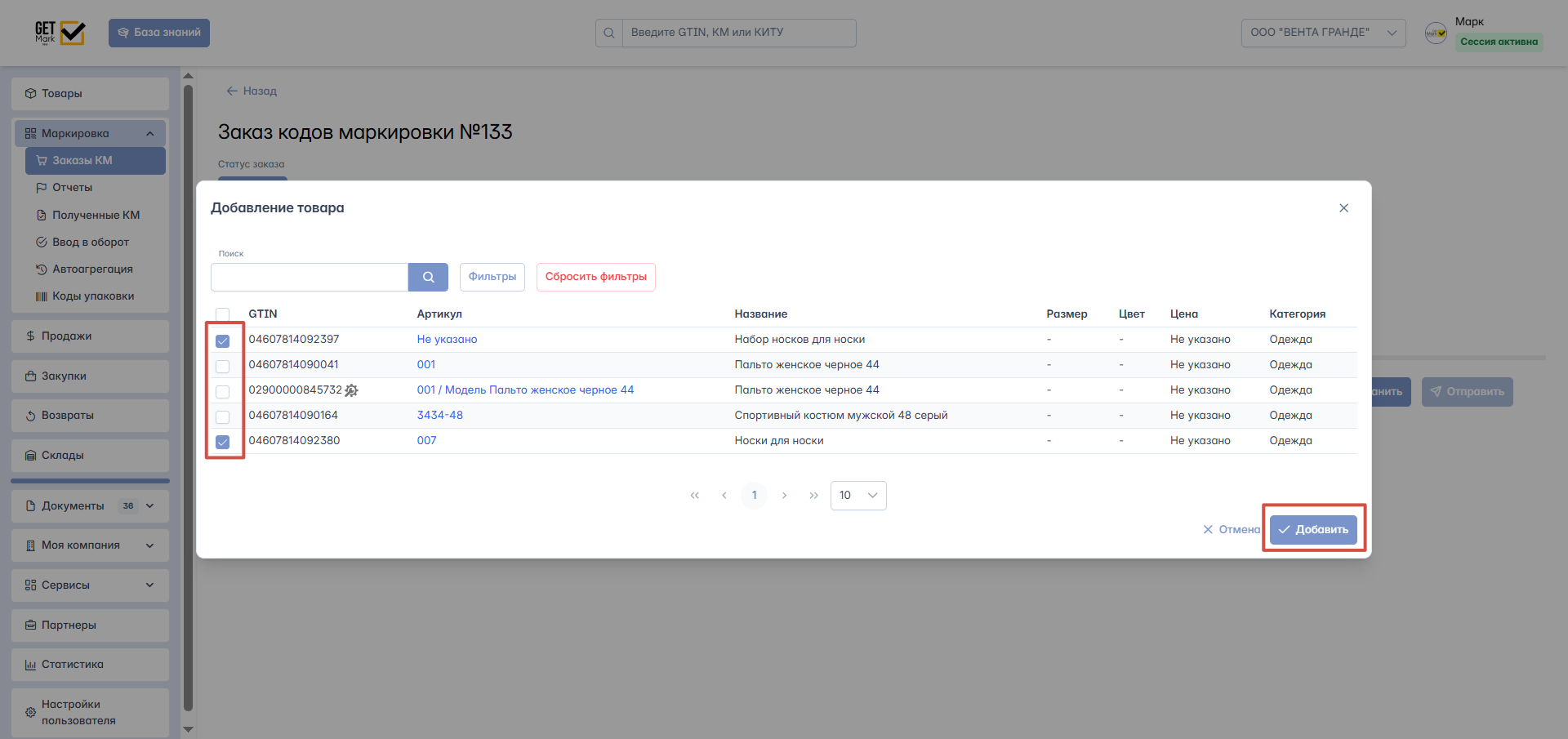Click the gear icon next to GTIN 02900000845732

(352, 390)
